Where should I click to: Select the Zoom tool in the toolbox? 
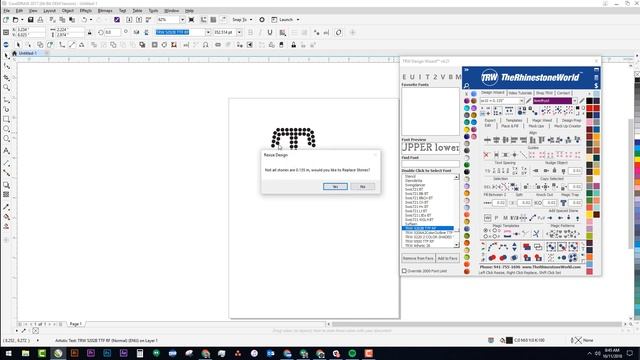[x=7, y=87]
